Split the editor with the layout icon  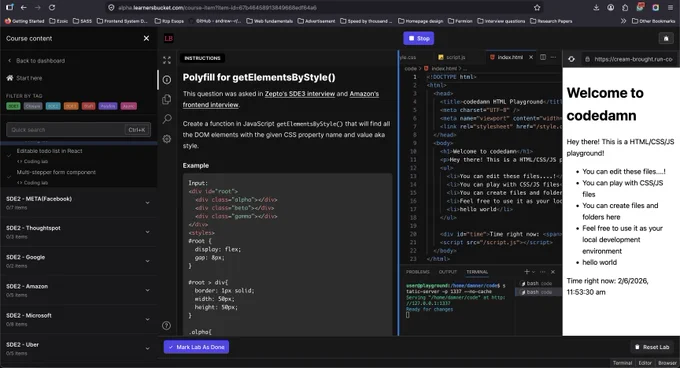(x=543, y=57)
